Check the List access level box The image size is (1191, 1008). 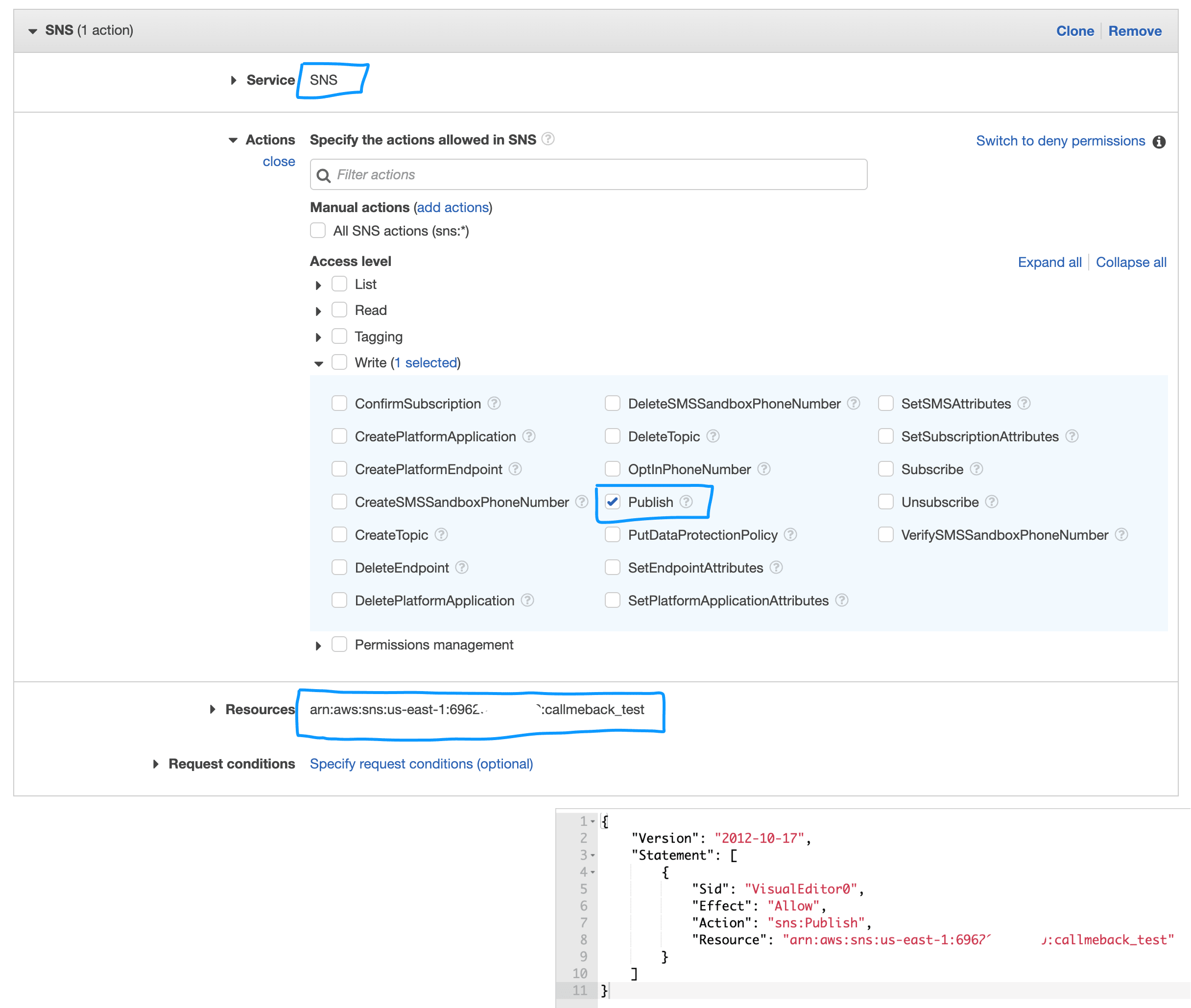[x=339, y=284]
